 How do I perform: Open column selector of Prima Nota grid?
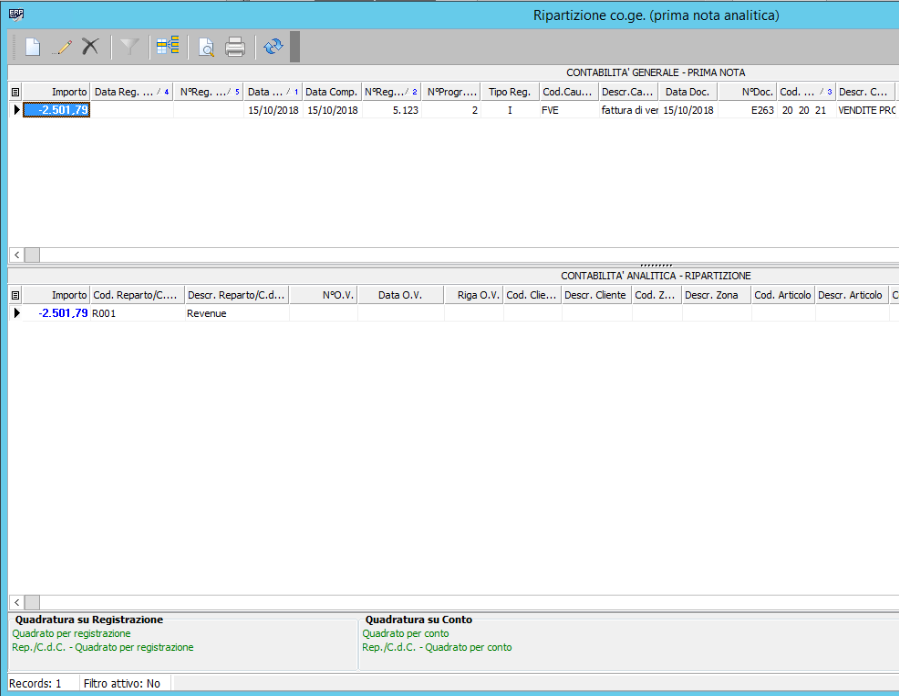point(15,92)
